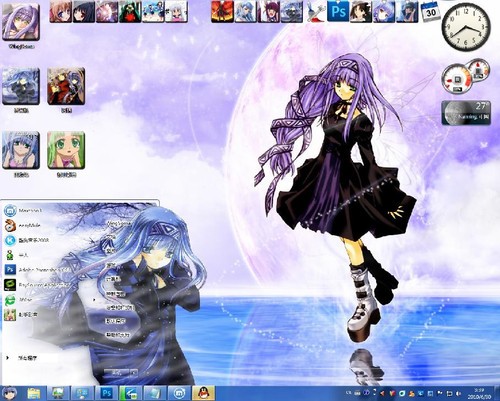Open the weather gadget showing 27°
This screenshot has width=500, height=401.
click(x=466, y=112)
